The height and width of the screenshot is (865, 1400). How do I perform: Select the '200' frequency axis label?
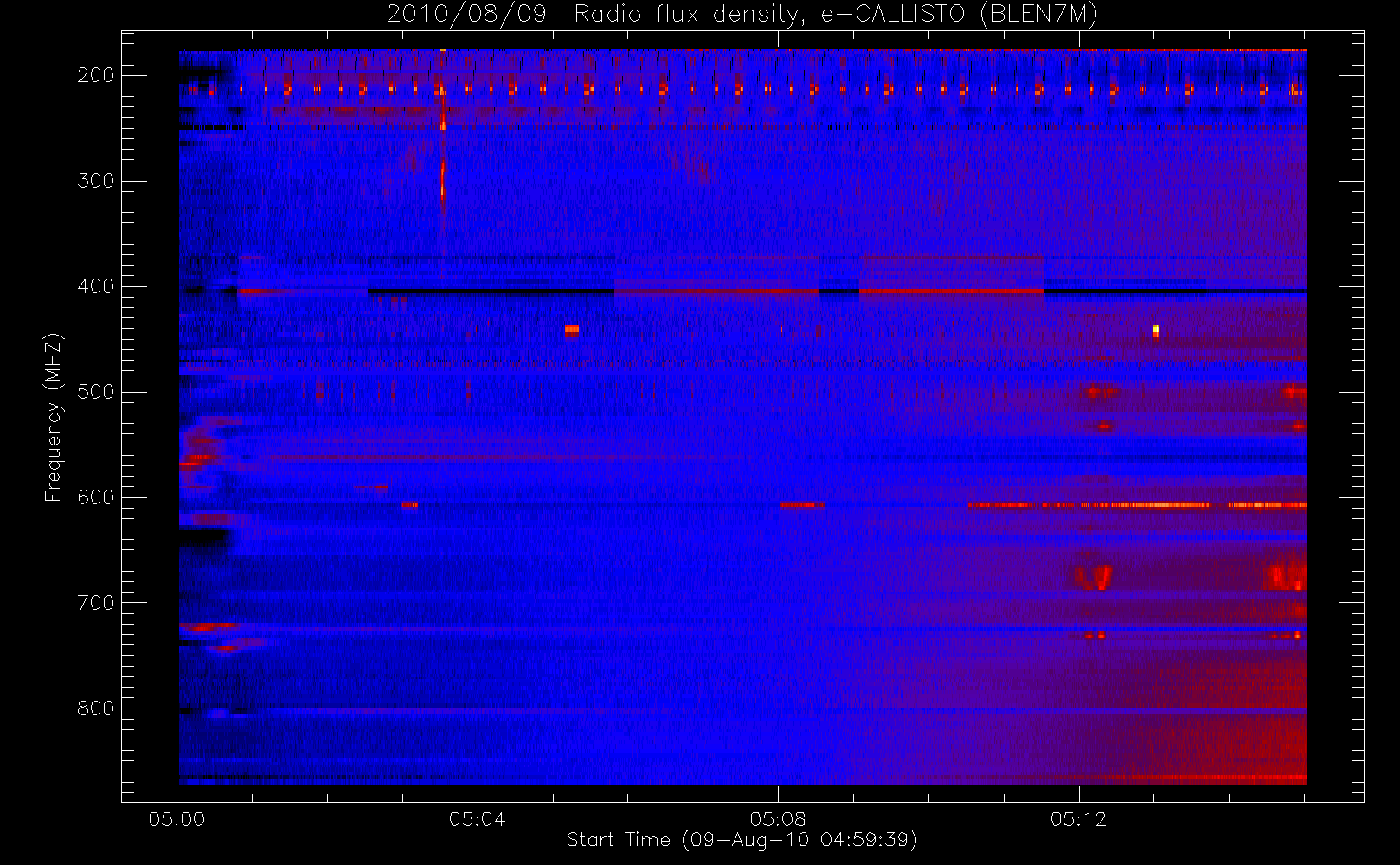[x=96, y=75]
